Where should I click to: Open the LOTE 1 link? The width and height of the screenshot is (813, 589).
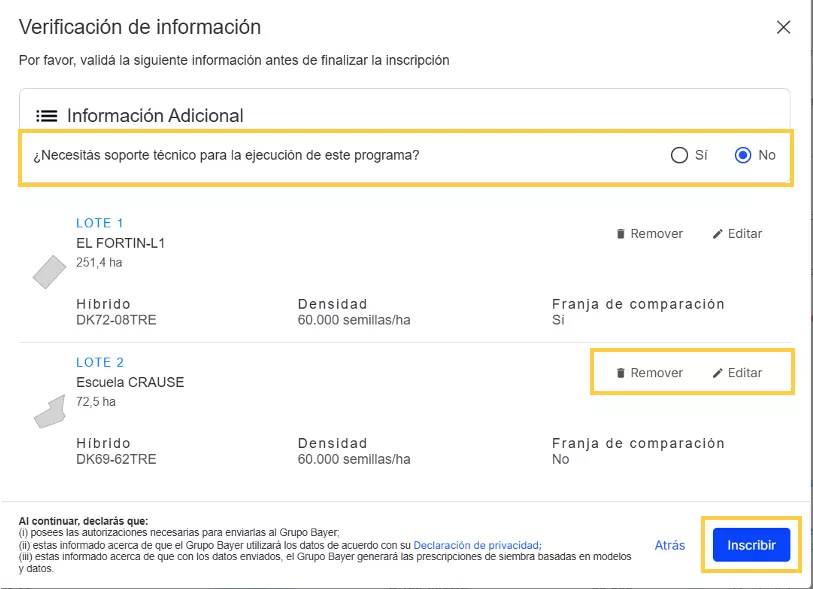[x=100, y=223]
